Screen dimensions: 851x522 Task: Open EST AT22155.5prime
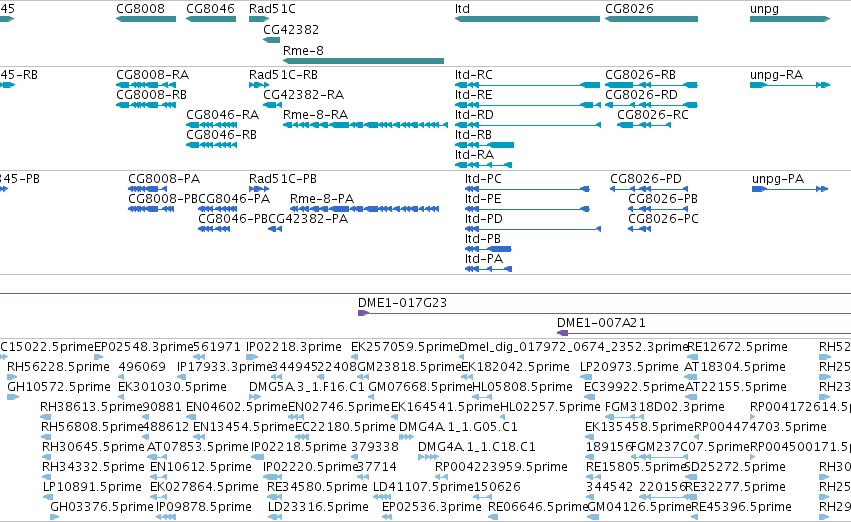(735, 387)
